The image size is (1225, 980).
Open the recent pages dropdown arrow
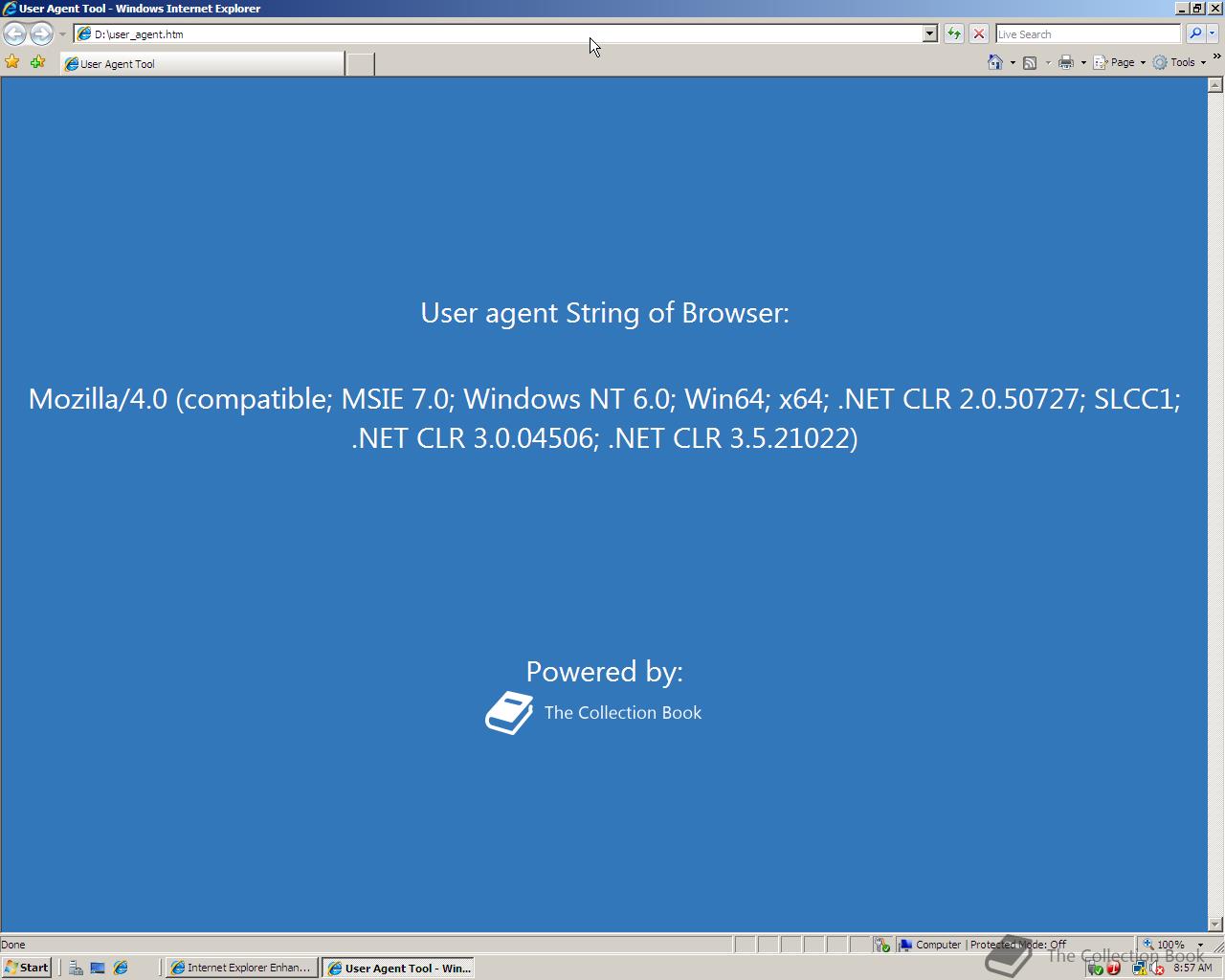pos(62,34)
